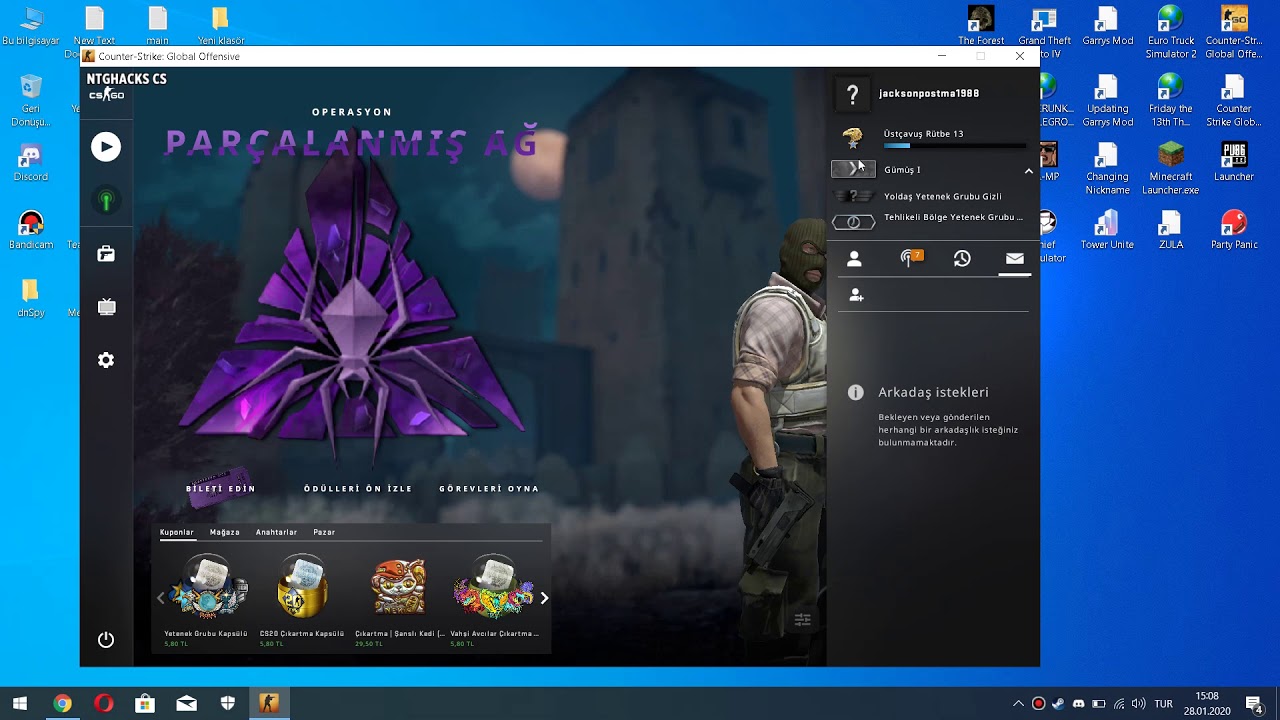Open the taskbar volume control
The width and height of the screenshot is (1280, 720).
point(1138,704)
